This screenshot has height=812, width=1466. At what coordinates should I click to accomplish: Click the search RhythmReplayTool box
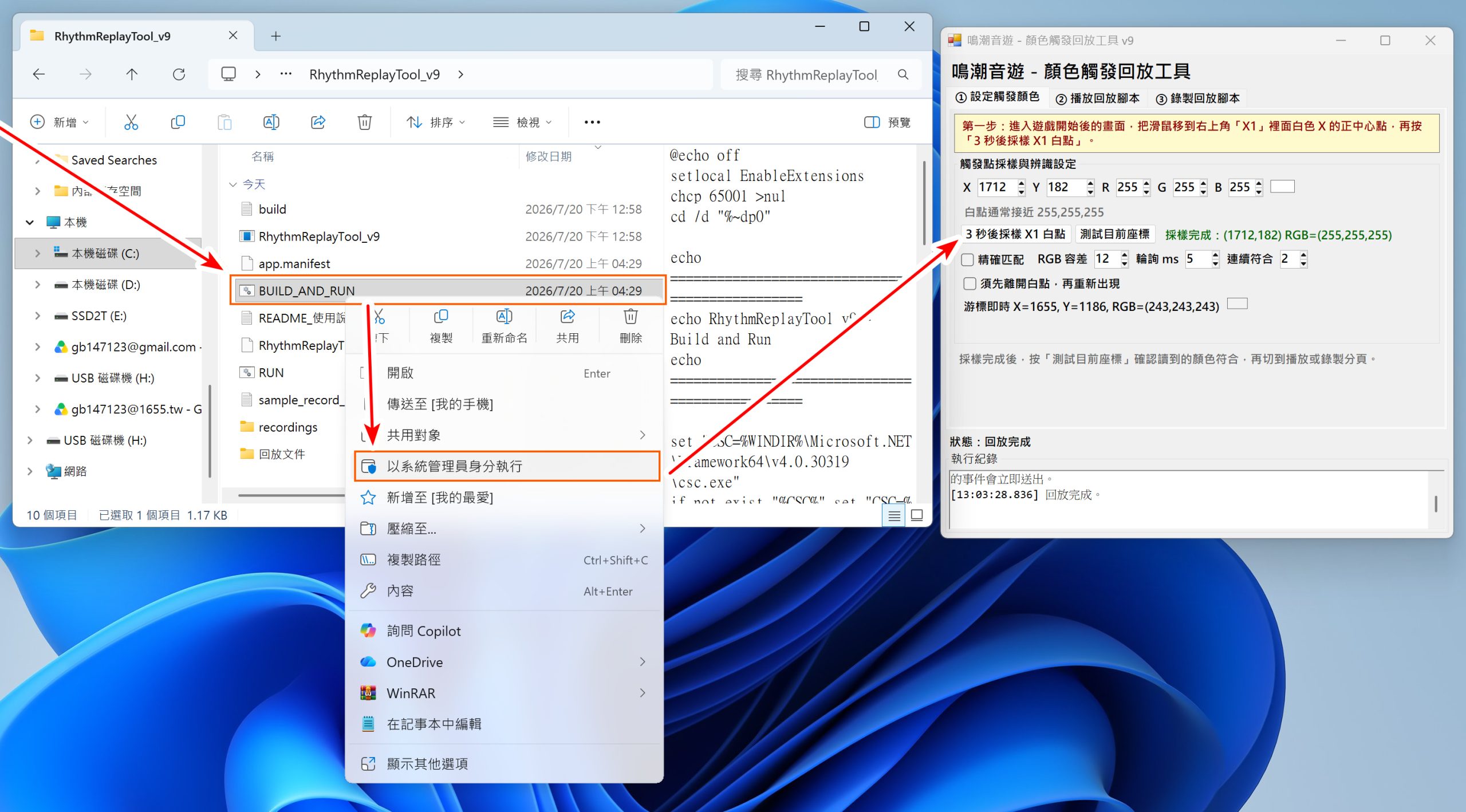click(807, 74)
